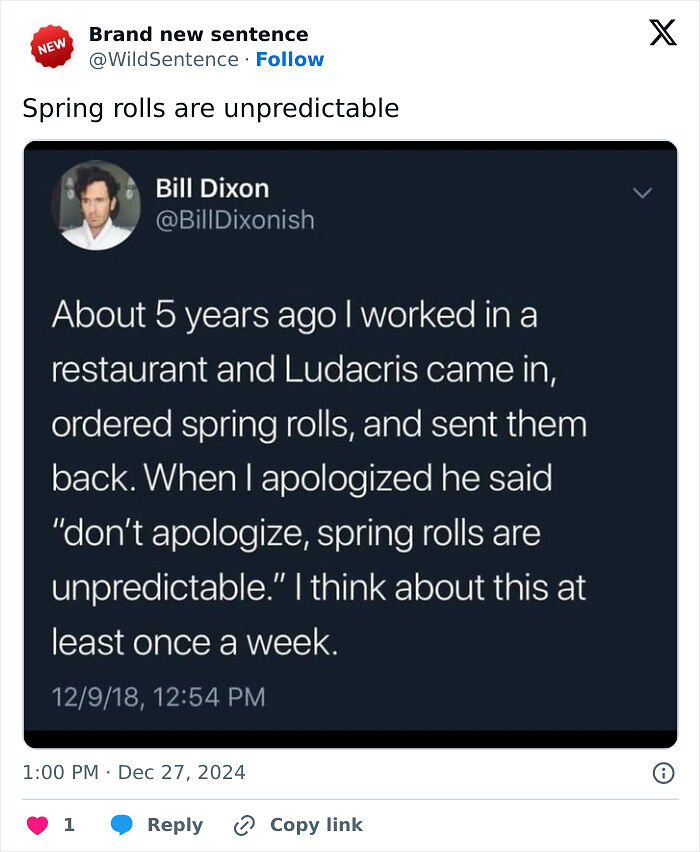
Task: Open @WildSentence's handle
Action: [165, 59]
